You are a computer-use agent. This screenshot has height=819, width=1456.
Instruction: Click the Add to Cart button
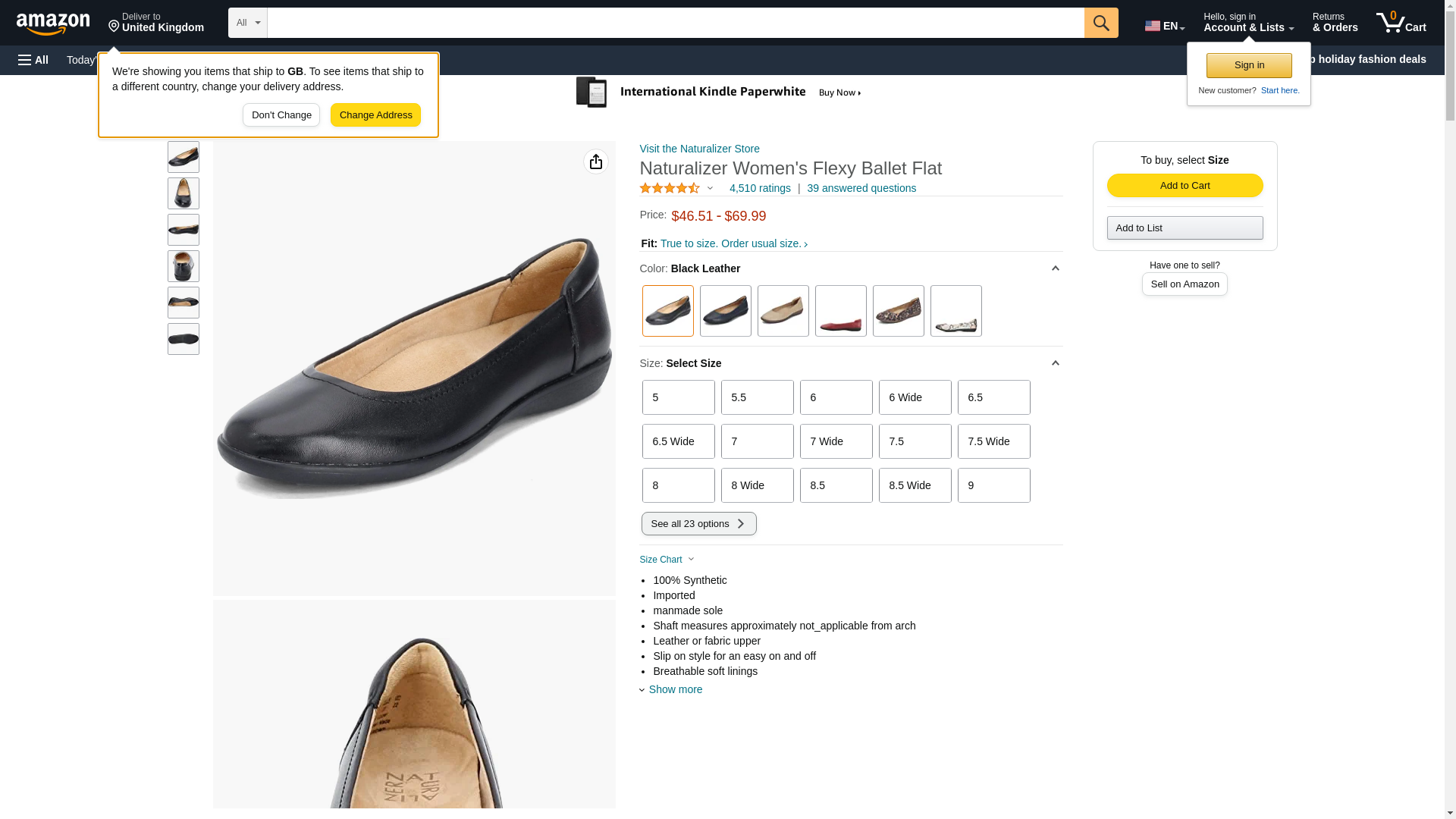(x=1185, y=186)
